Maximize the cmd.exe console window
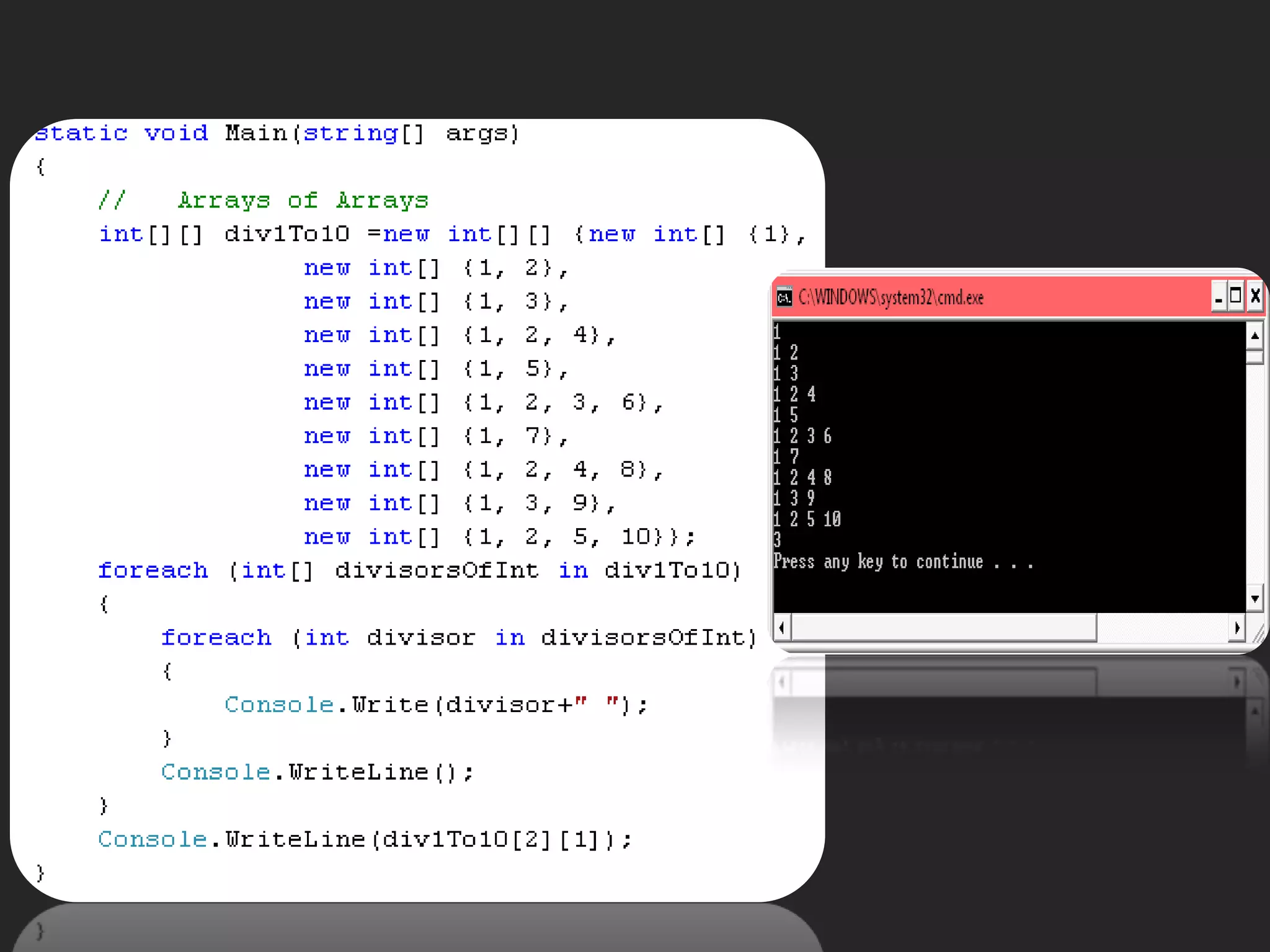Screen dimensions: 1270x952 1236,297
